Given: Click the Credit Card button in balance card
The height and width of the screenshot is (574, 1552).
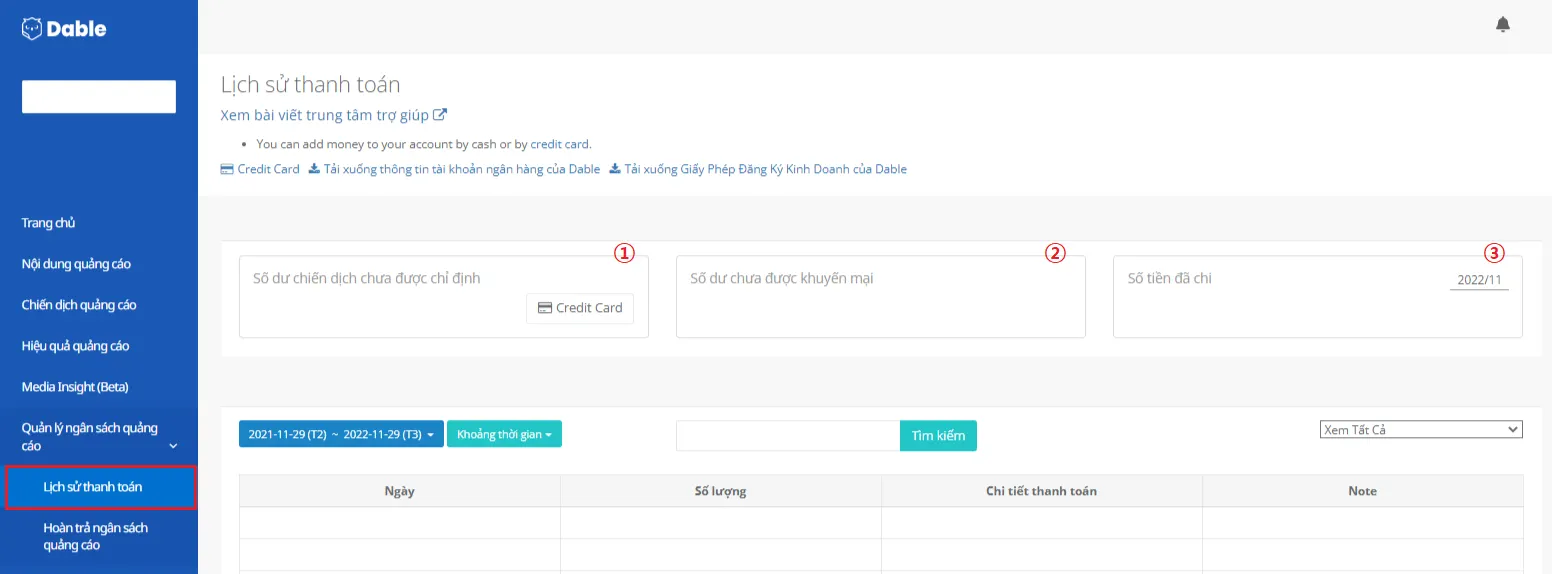Looking at the screenshot, I should tap(580, 308).
